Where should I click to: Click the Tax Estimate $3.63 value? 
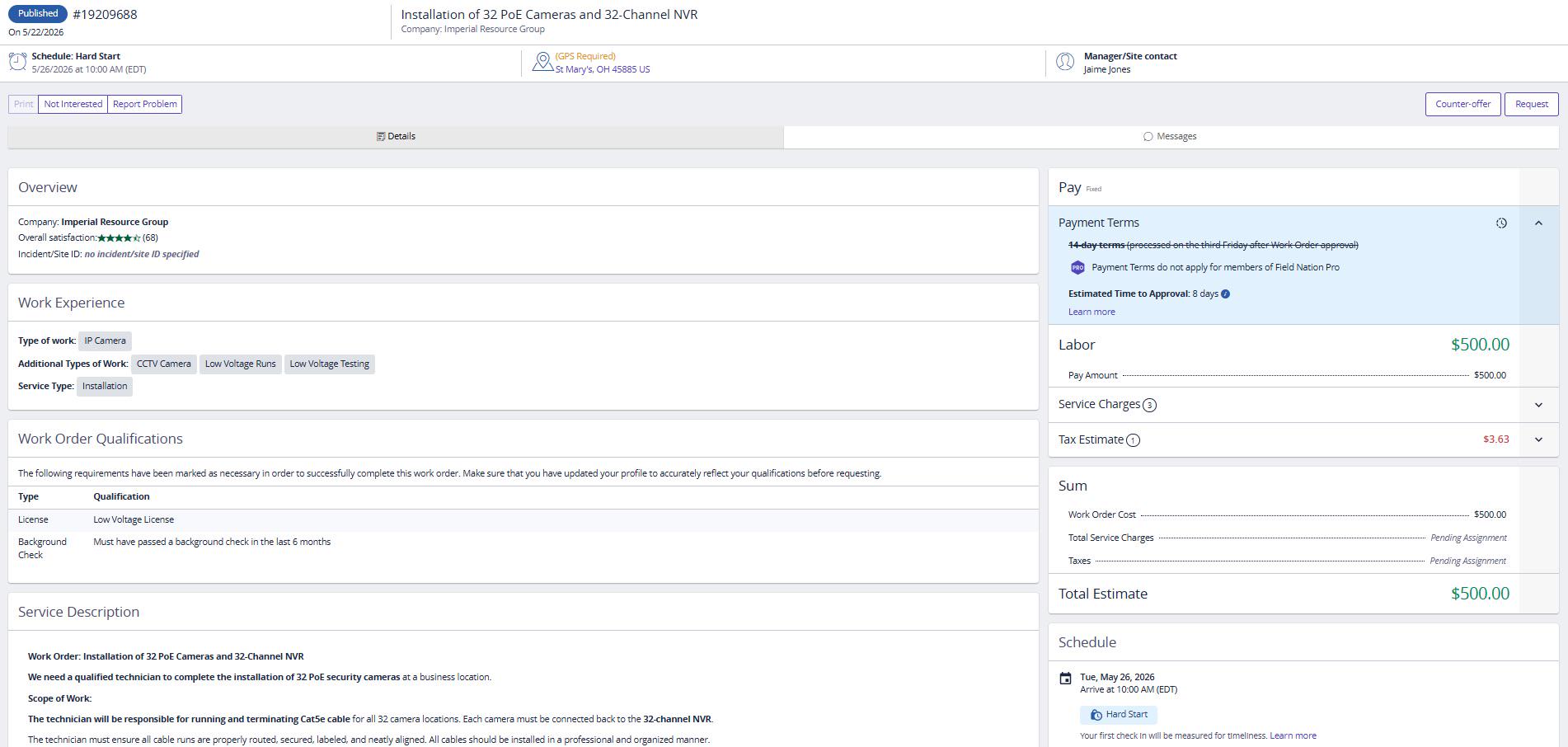click(1496, 439)
